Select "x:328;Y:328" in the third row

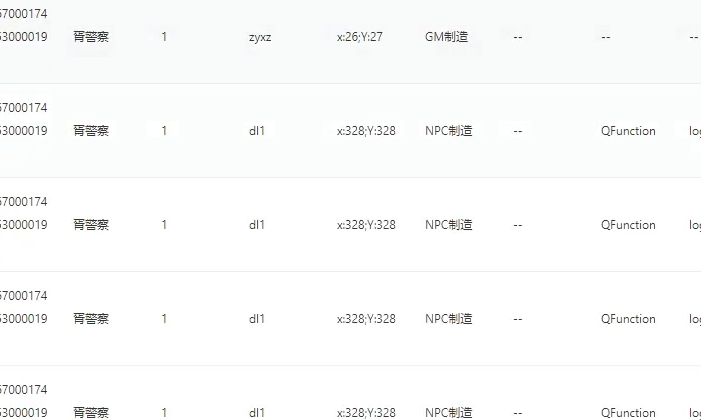click(x=366, y=225)
